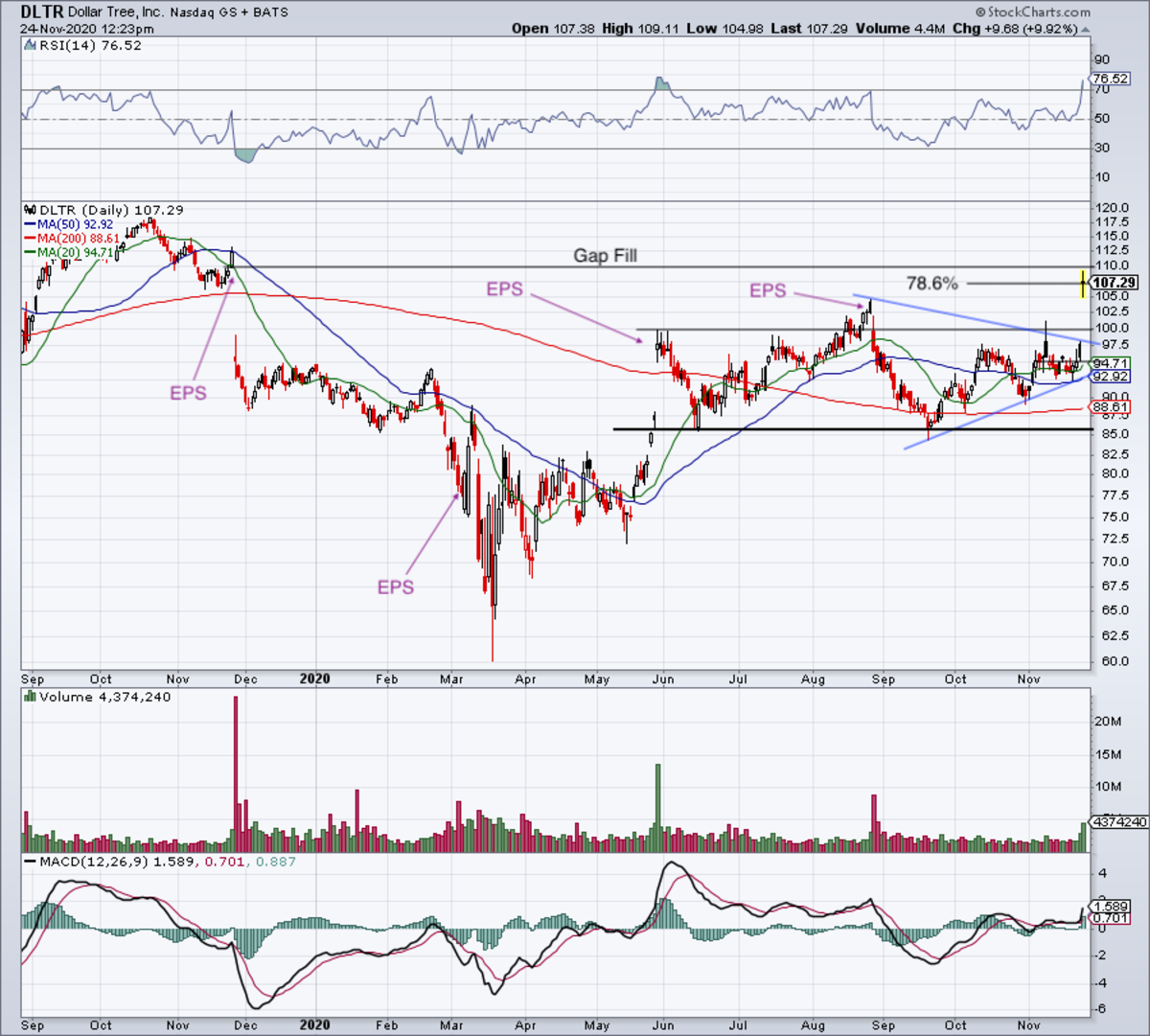Click the 107.29 last-price tag on price axis
The width and height of the screenshot is (1150, 1036).
1115,283
